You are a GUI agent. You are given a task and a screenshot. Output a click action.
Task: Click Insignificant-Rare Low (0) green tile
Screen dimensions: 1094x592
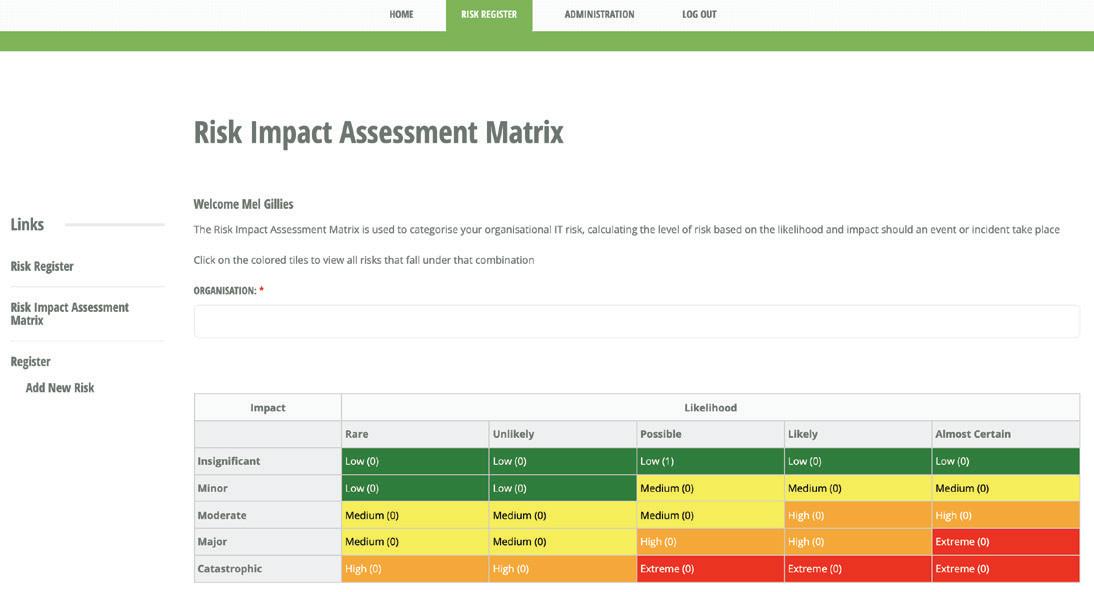(414, 462)
